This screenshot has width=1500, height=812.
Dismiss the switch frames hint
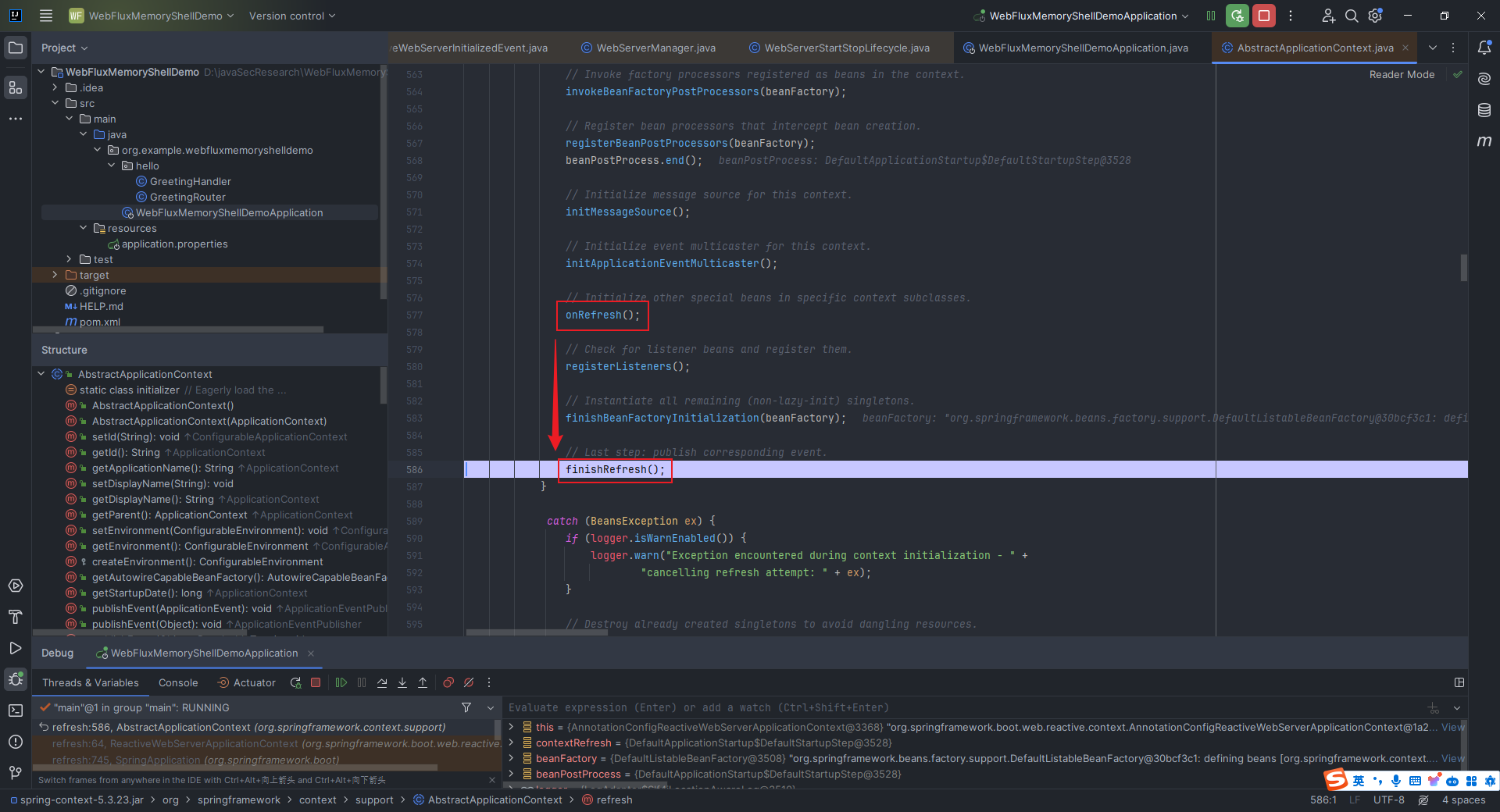coord(492,780)
